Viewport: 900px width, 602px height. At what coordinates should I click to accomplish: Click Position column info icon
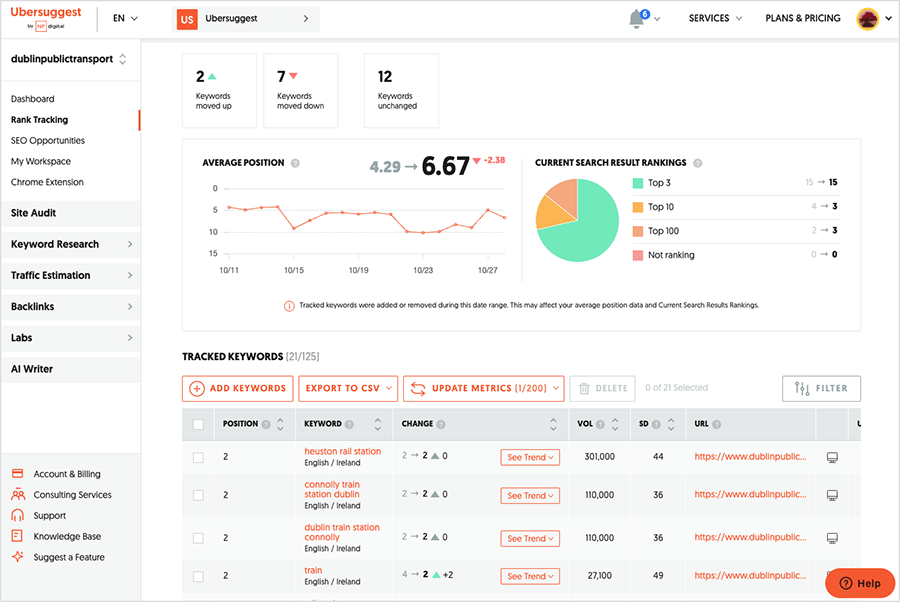[266, 424]
